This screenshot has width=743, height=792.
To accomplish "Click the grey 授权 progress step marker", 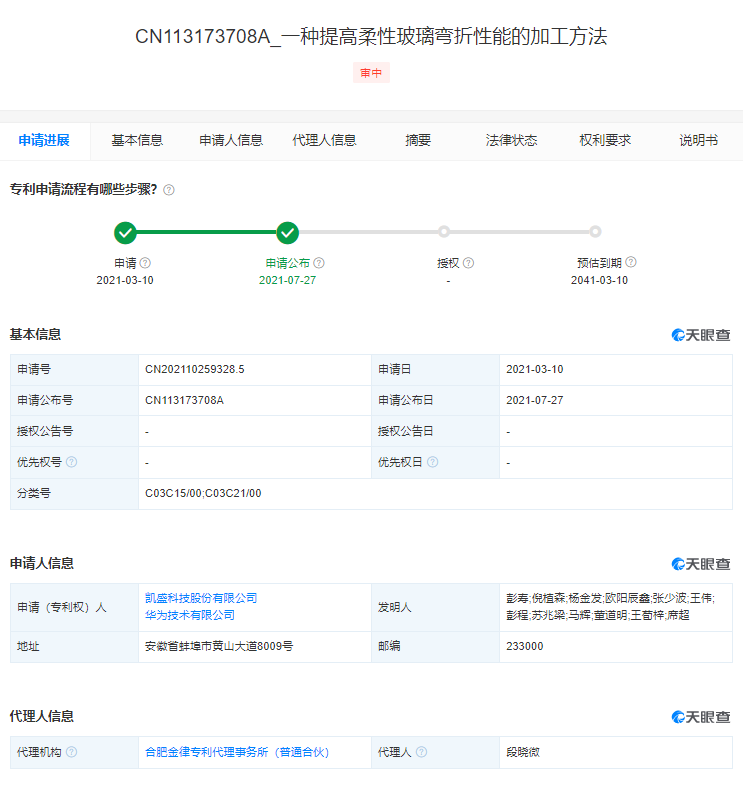I will click(x=444, y=232).
